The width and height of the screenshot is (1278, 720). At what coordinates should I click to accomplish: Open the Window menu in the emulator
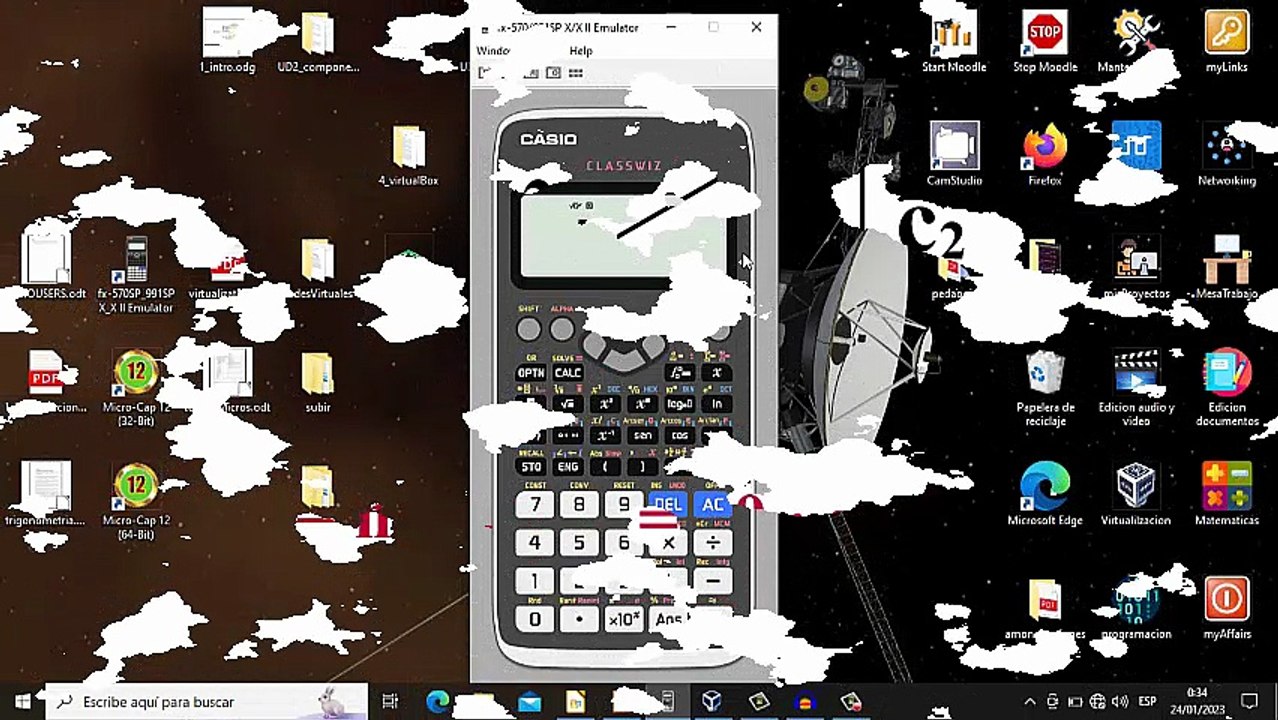[x=494, y=51]
